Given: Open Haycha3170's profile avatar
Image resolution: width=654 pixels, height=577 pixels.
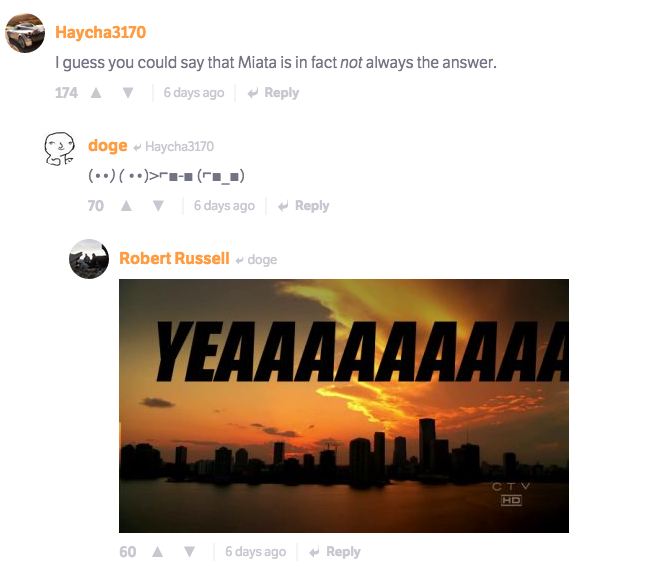Looking at the screenshot, I should [x=25, y=33].
